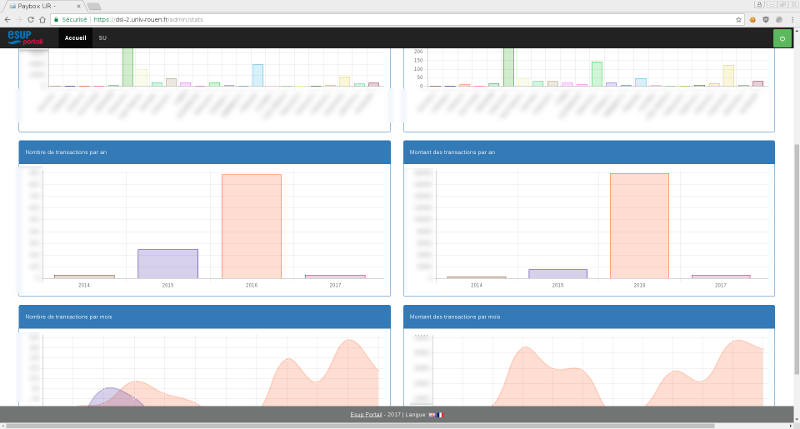Bookmark this page with the star icon

pyautogui.click(x=738, y=19)
